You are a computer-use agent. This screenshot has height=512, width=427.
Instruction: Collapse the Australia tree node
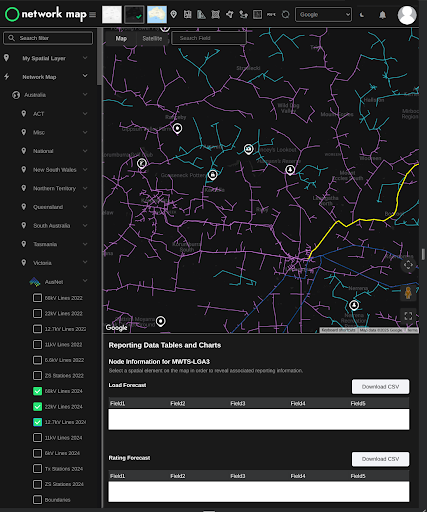click(x=85, y=95)
